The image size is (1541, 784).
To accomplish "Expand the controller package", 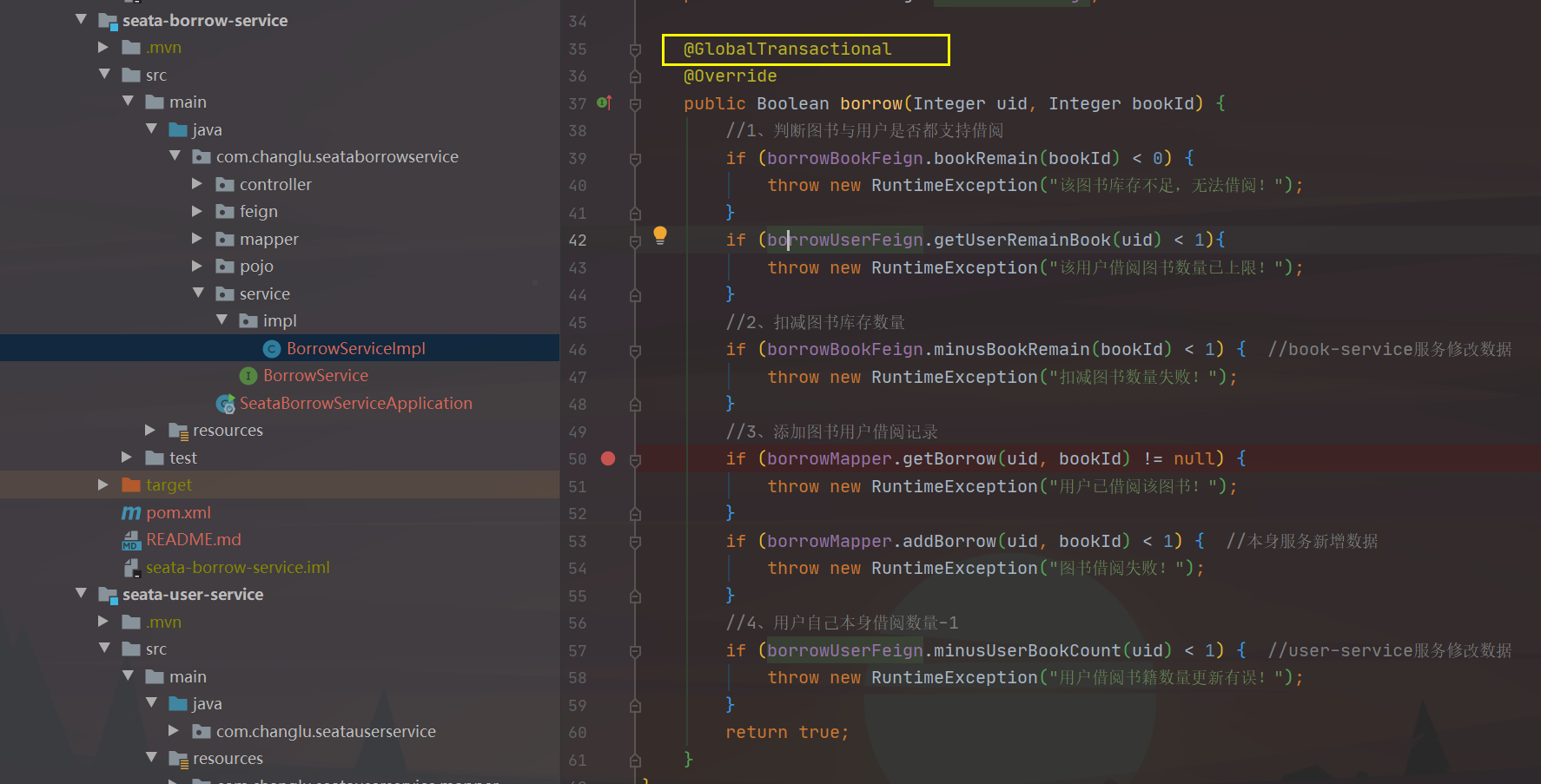I will click(197, 184).
